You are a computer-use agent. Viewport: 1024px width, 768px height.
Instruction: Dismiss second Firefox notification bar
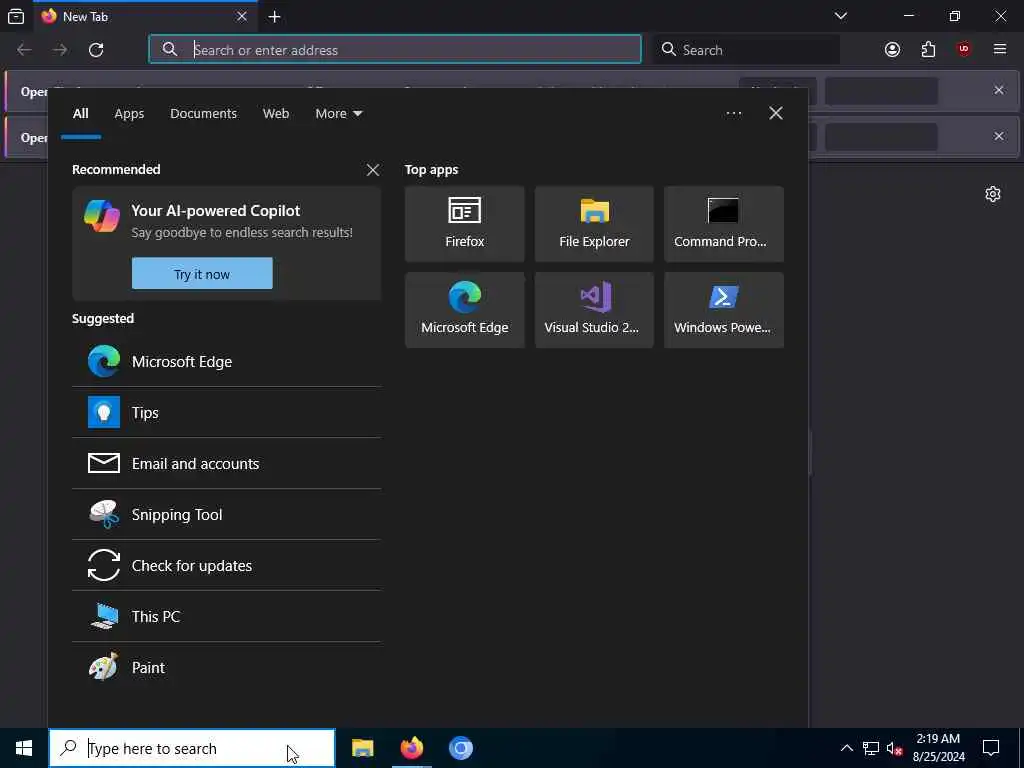(x=999, y=136)
